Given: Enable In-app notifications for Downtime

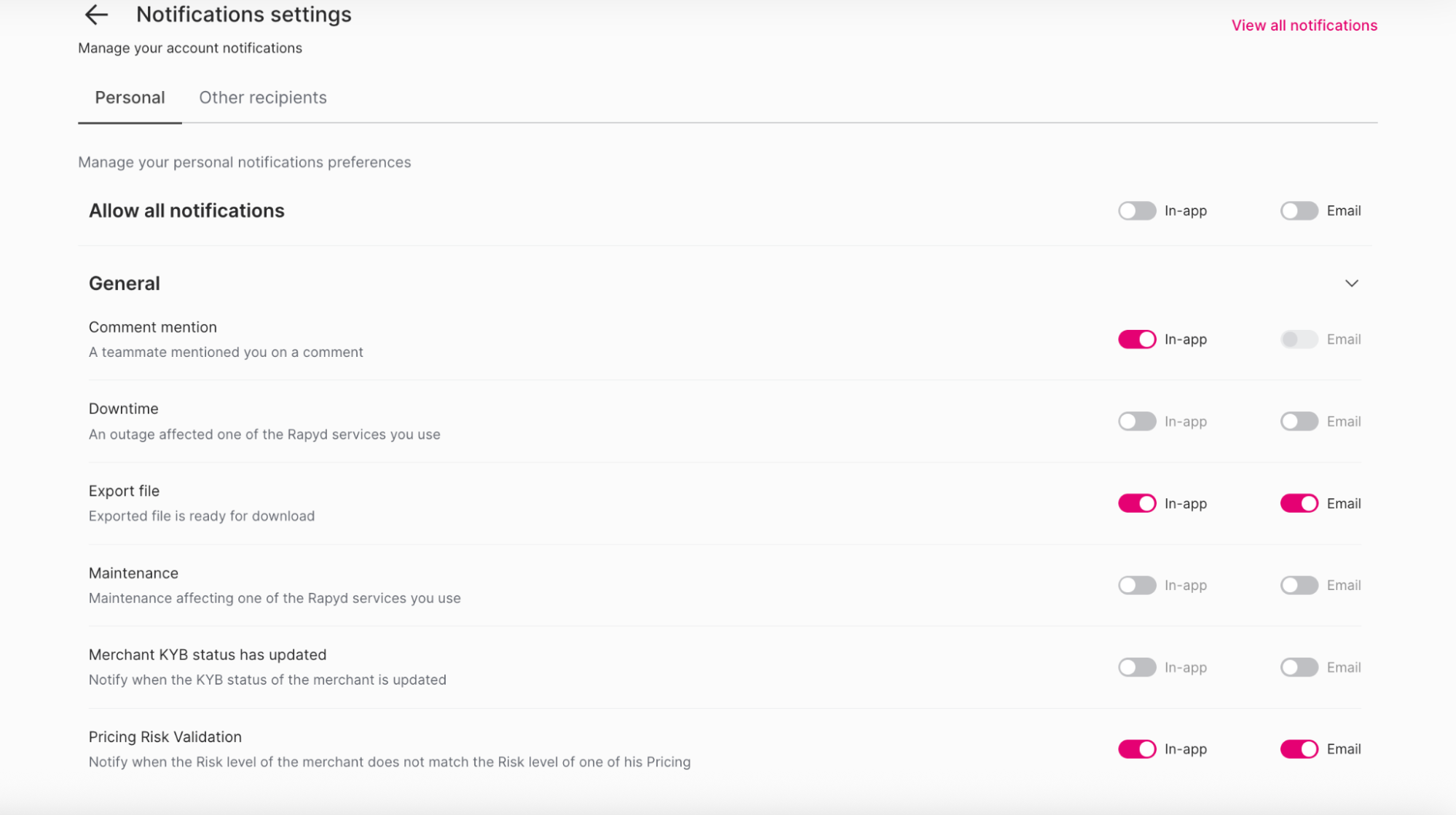Looking at the screenshot, I should pyautogui.click(x=1136, y=421).
